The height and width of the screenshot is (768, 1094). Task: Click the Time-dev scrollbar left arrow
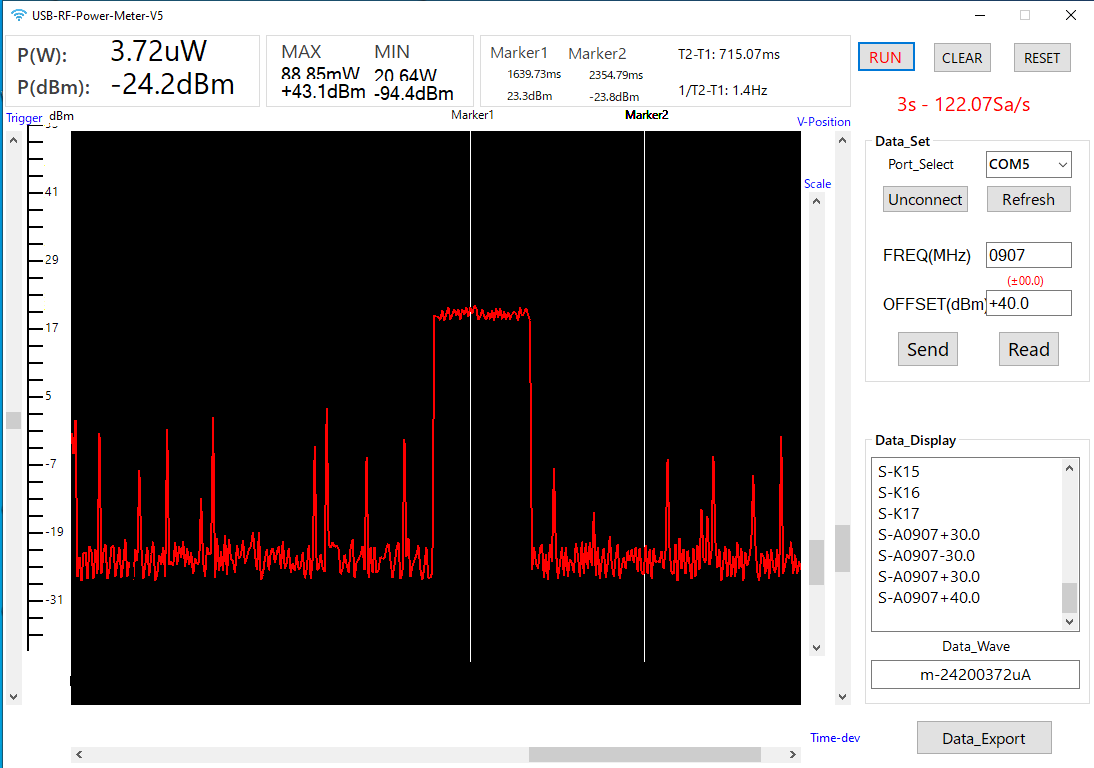coord(79,754)
